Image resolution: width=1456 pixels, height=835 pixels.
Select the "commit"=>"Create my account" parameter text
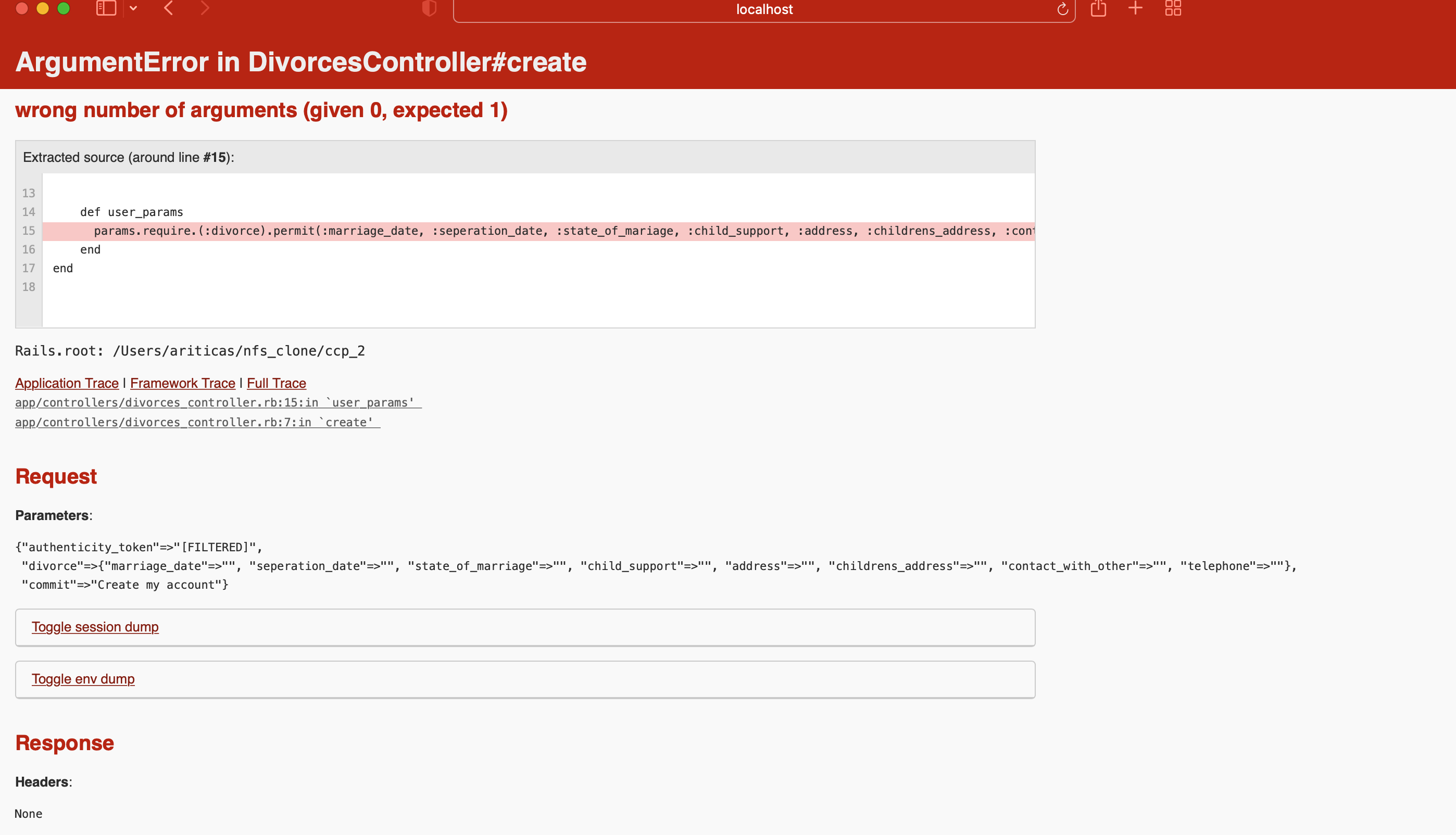(125, 585)
